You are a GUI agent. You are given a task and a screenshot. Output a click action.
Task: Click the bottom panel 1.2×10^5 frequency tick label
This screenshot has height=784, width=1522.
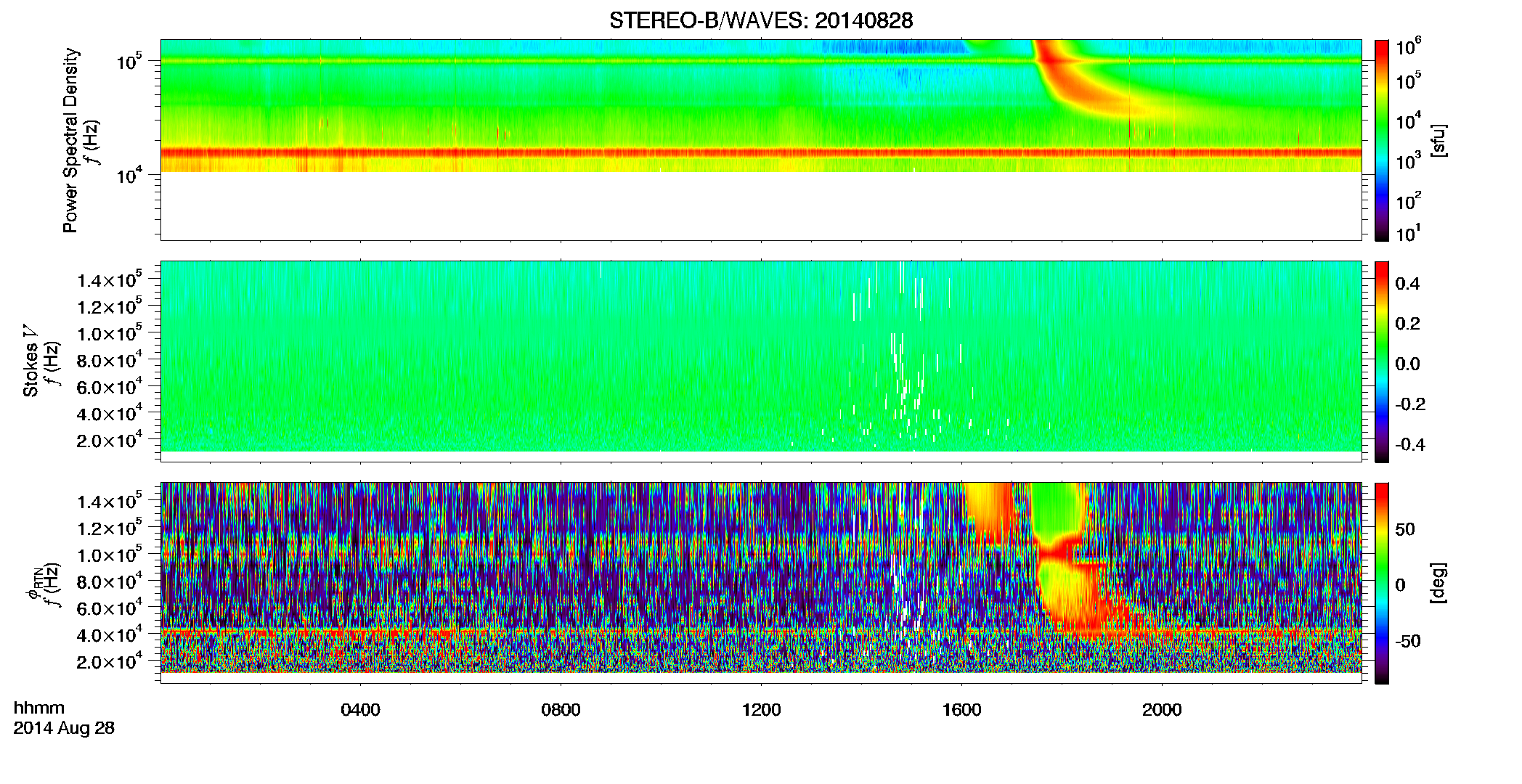click(110, 527)
